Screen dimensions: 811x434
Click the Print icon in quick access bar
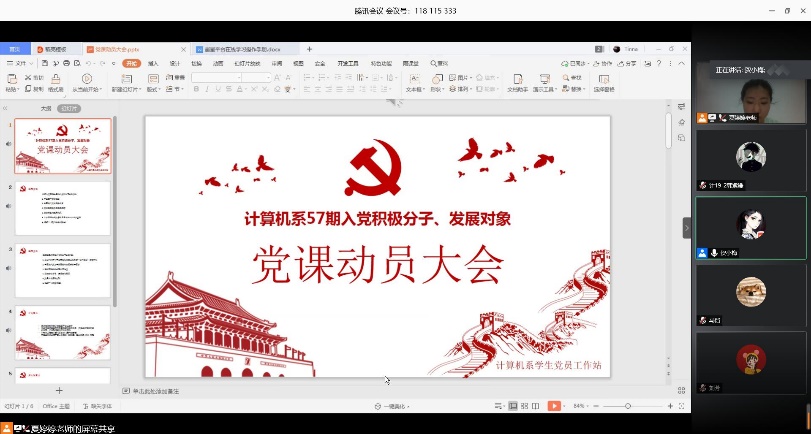[66, 63]
